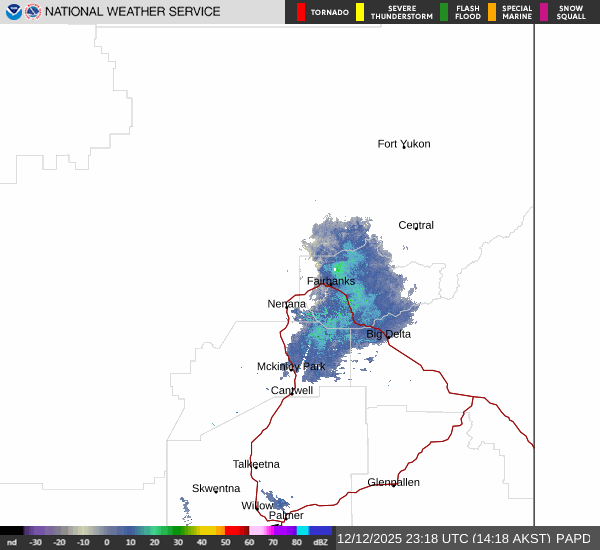Select the yellow Severe Thunderstorm swatch
The height and width of the screenshot is (550, 600).
point(360,12)
